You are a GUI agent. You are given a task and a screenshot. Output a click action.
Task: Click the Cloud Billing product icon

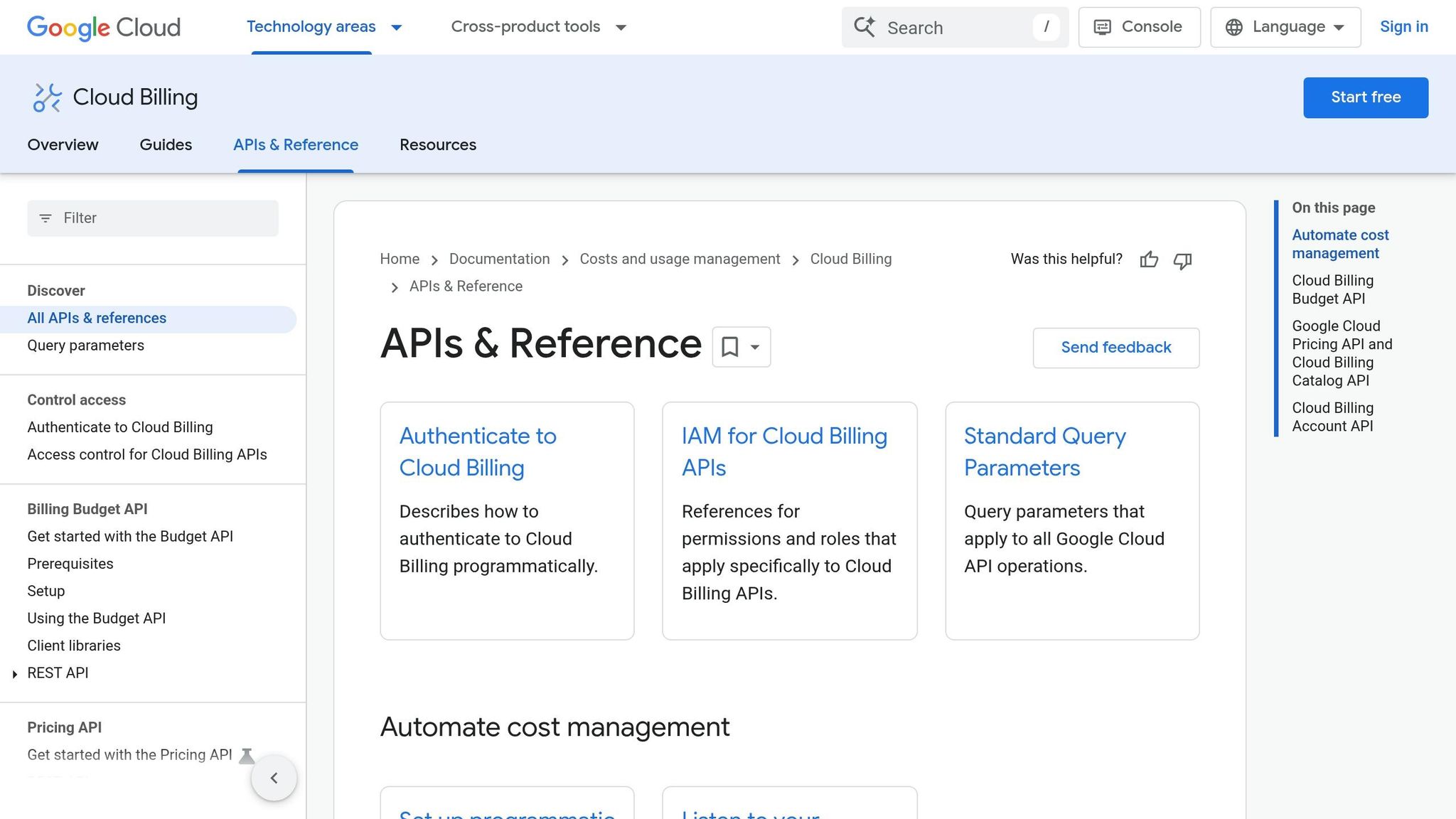point(45,97)
